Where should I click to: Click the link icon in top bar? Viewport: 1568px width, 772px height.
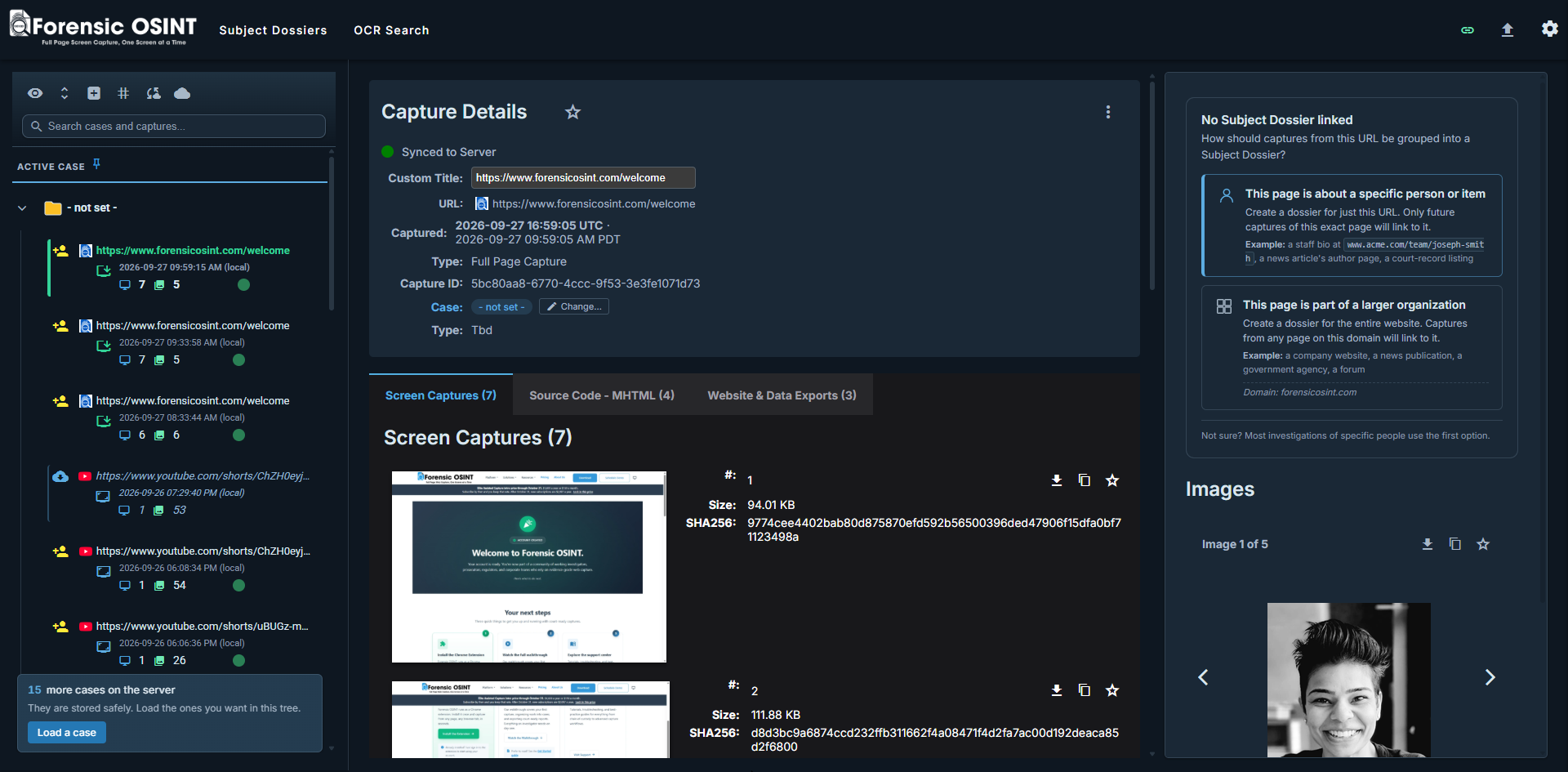click(x=1468, y=30)
